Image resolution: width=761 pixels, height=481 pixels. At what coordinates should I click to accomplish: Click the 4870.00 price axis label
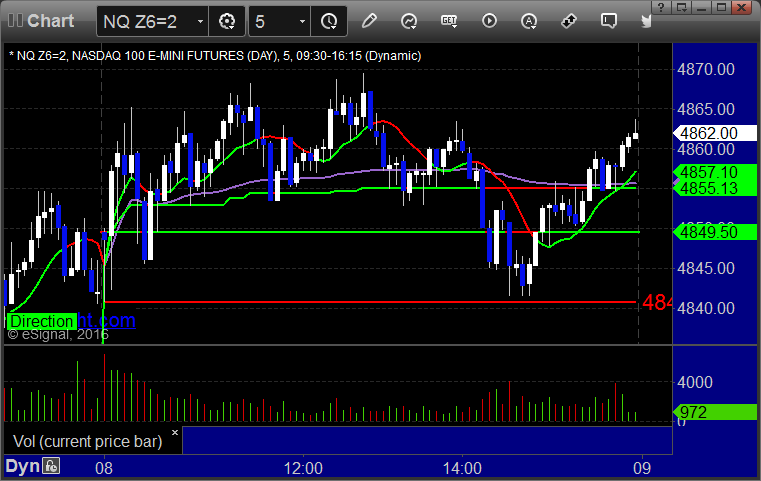click(706, 69)
